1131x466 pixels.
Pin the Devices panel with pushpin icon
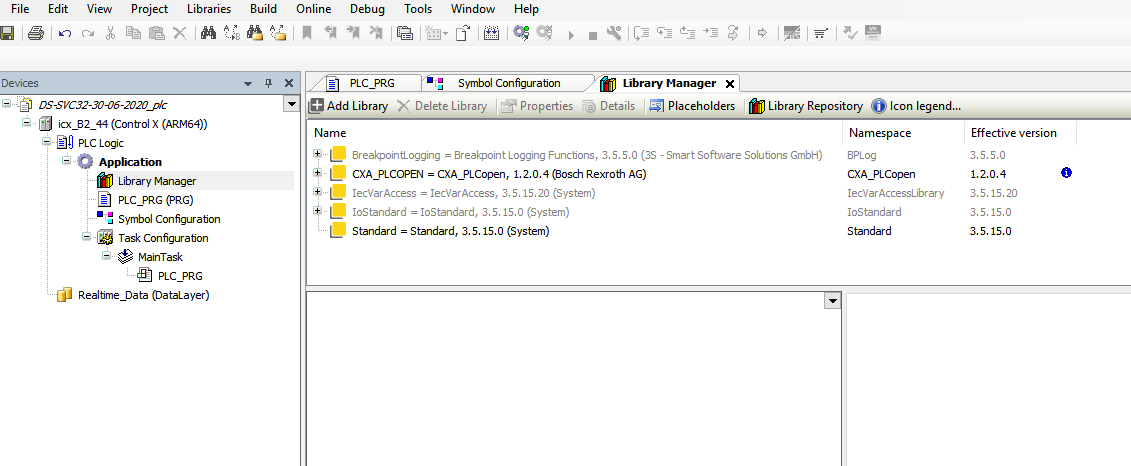pyautogui.click(x=268, y=83)
